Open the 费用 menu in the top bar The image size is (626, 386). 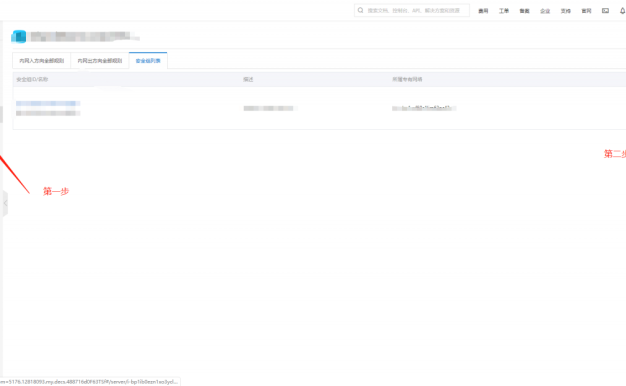(x=483, y=11)
